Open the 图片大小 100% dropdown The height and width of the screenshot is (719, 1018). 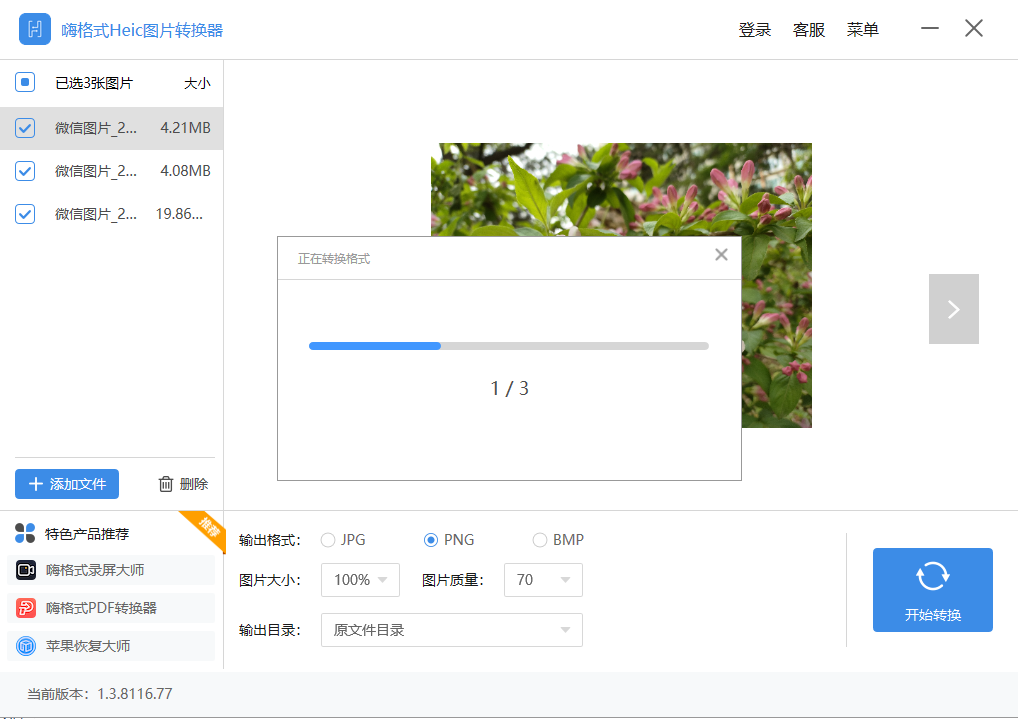pyautogui.click(x=359, y=580)
